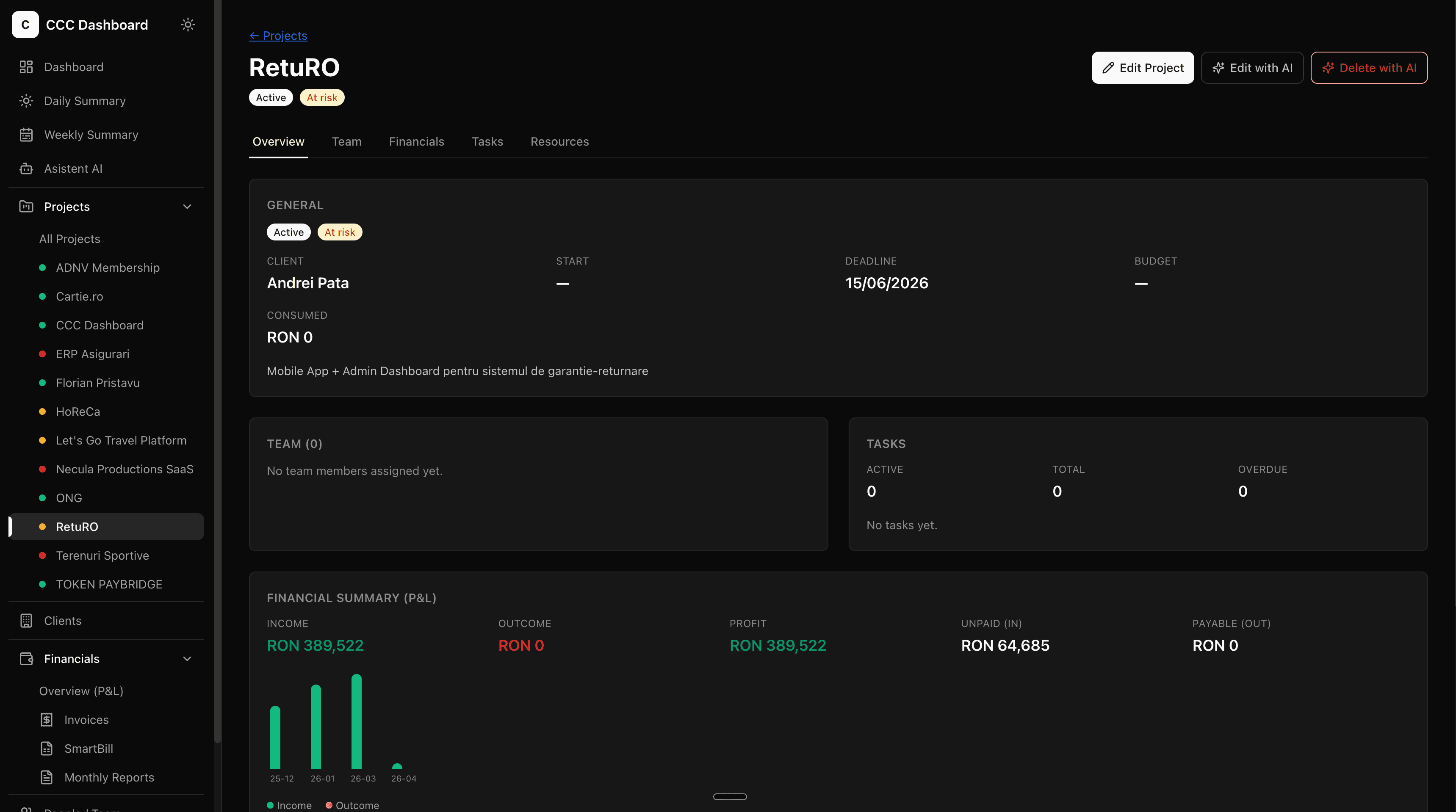Click the Asistent AI robot icon

pos(26,168)
